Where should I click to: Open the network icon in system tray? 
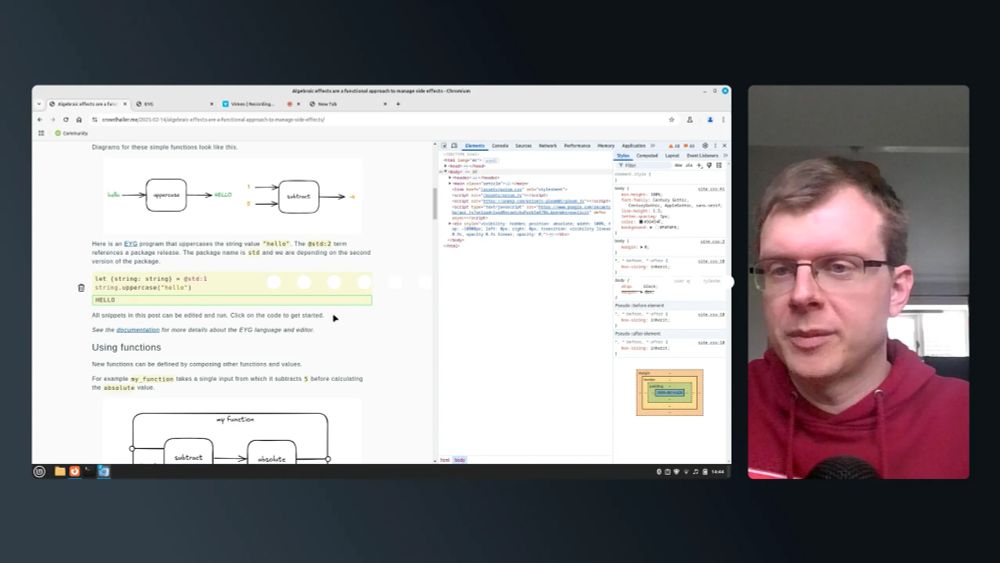click(686, 472)
